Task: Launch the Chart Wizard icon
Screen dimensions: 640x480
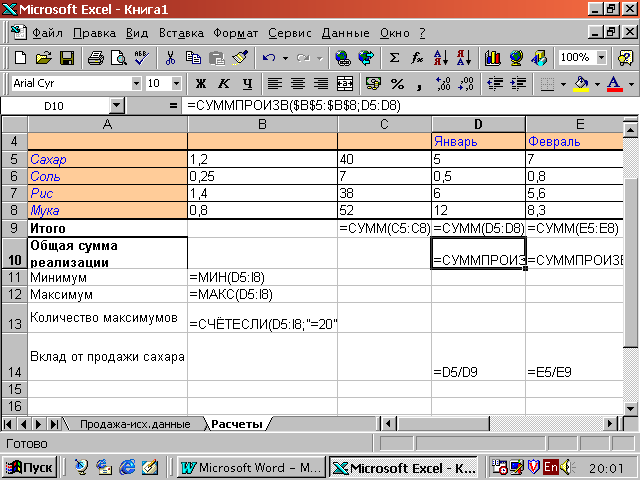Action: (492, 58)
